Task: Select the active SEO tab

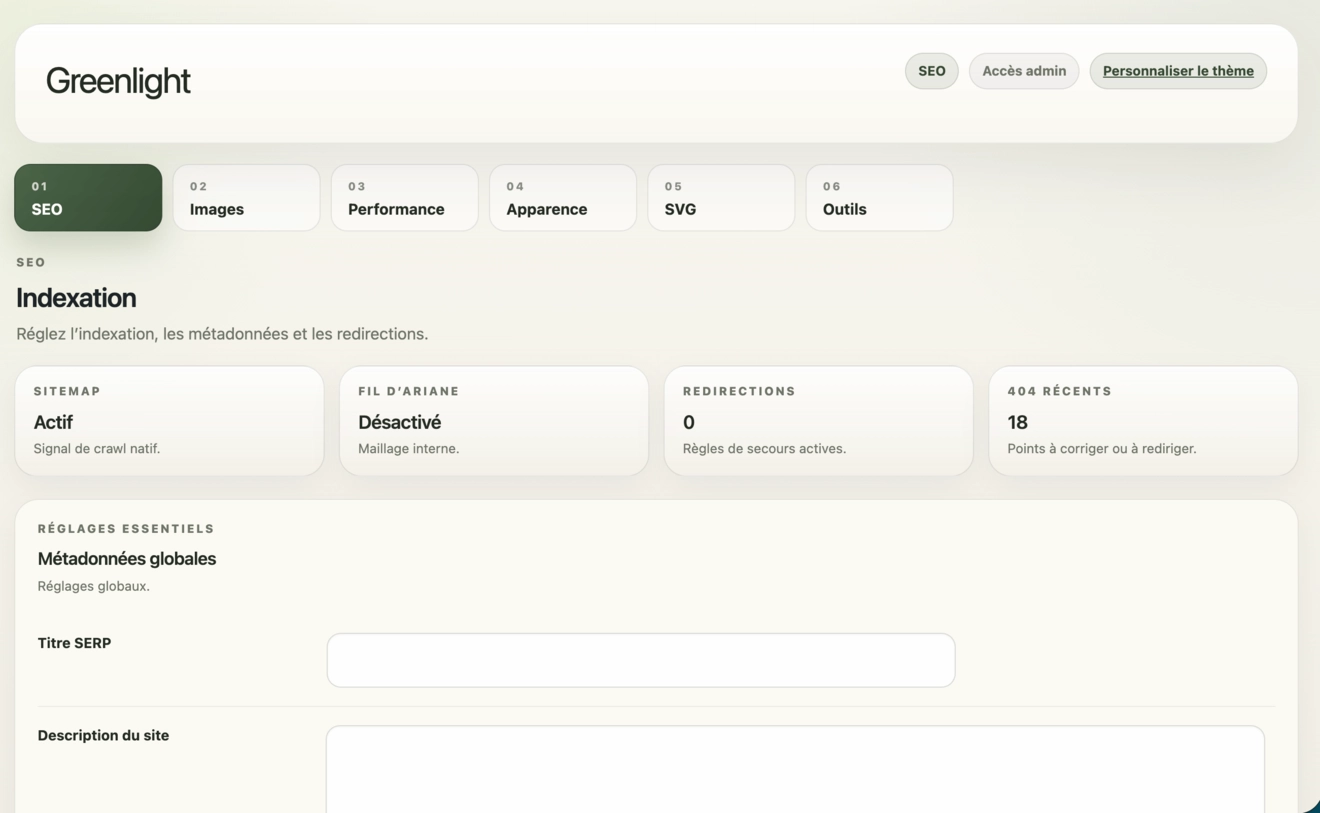Action: (x=88, y=197)
